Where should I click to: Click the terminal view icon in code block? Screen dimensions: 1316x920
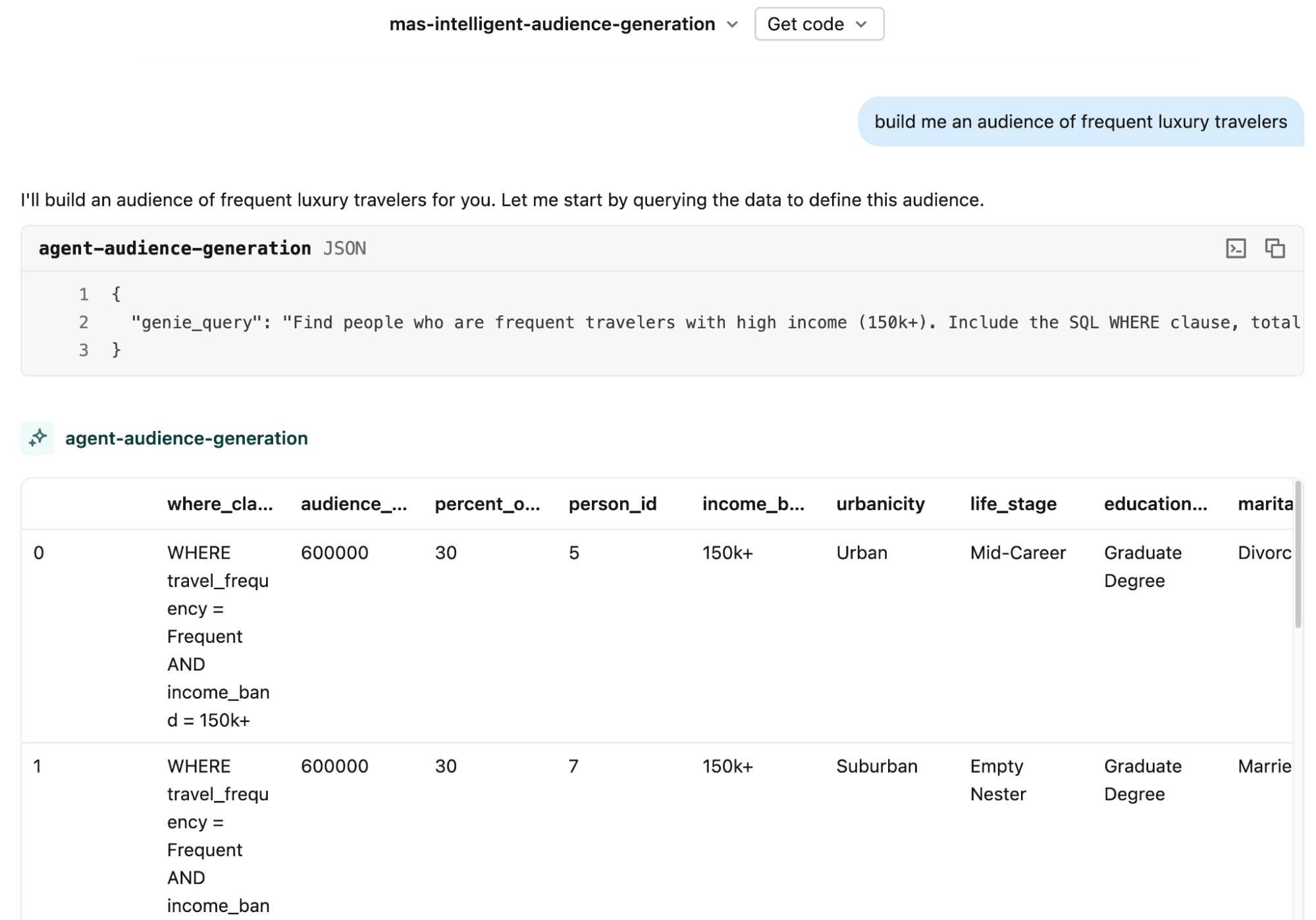click(1235, 248)
